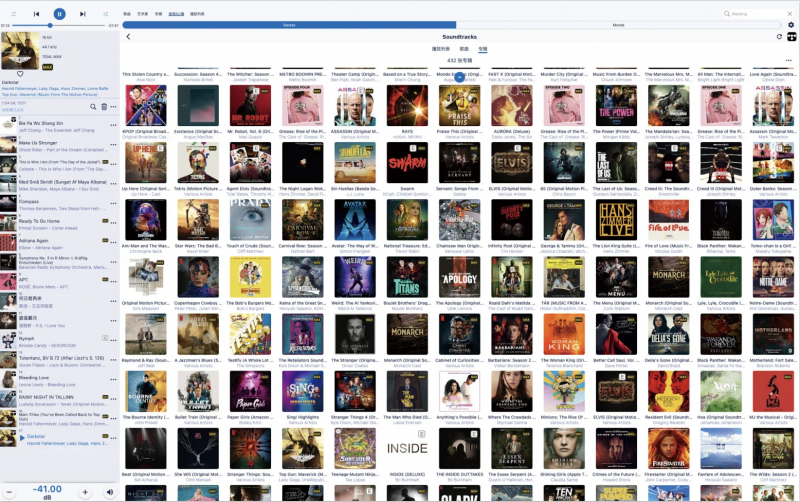Open the ELVIS (Original Motion Picture) cover with E badge

pyautogui.click(x=512, y=163)
